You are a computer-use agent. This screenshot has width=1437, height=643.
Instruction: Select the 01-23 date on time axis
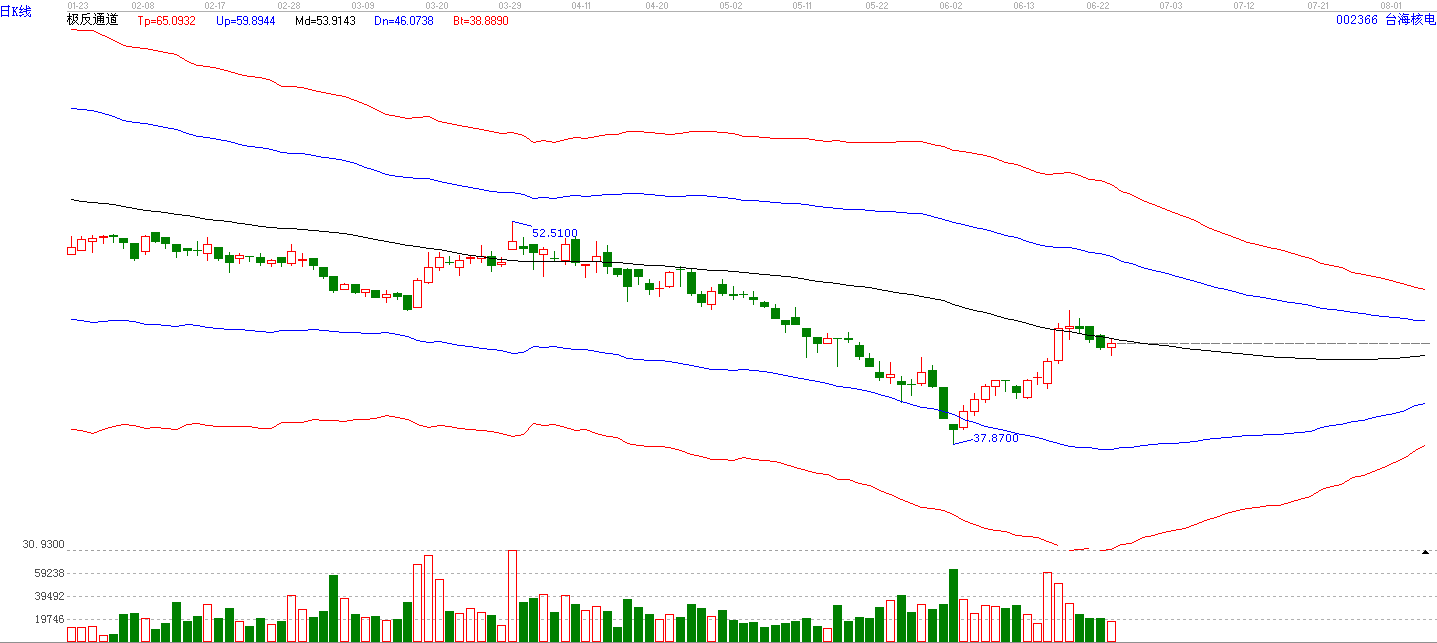[78, 5]
